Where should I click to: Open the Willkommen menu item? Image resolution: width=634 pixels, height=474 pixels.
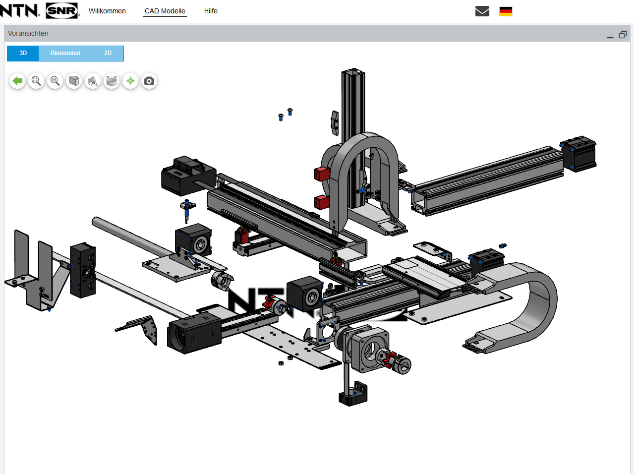107,11
